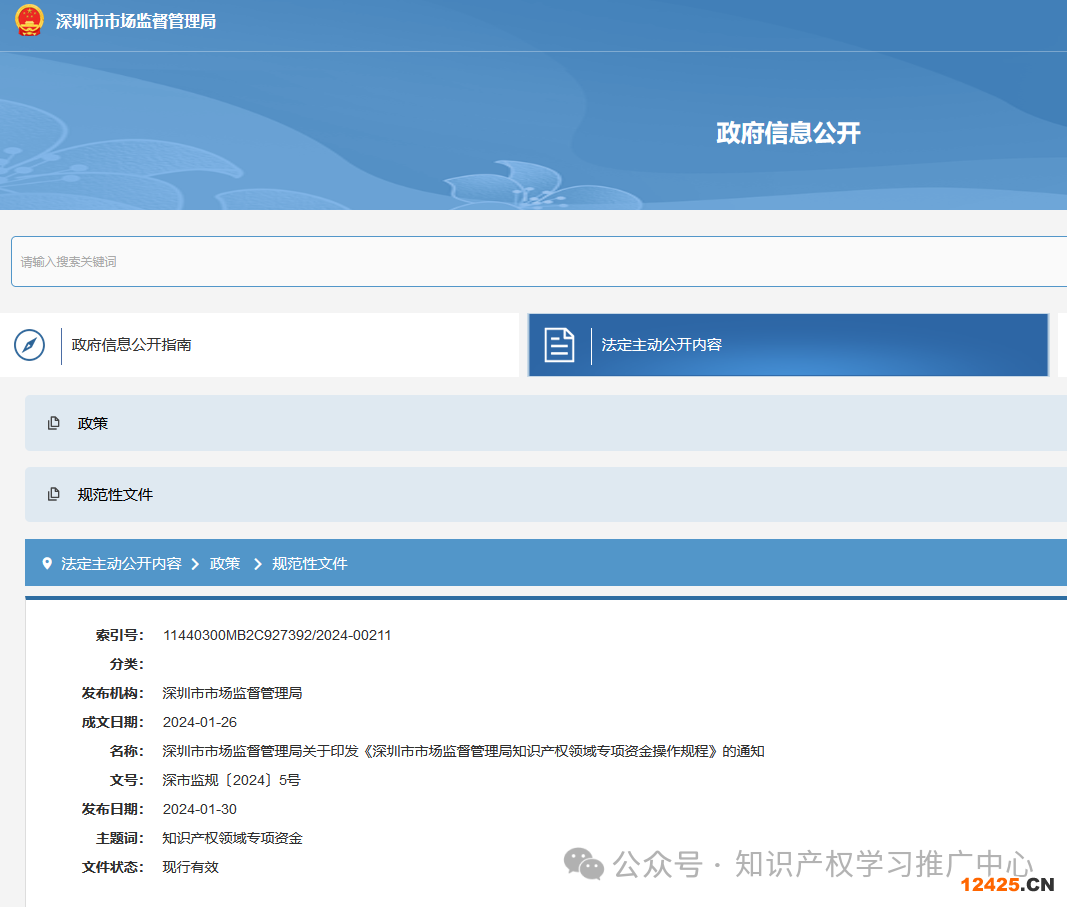Screen dimensions: 1067x907
Task: Open 法定主动公开内容 breadcrumb link
Action: (121, 563)
